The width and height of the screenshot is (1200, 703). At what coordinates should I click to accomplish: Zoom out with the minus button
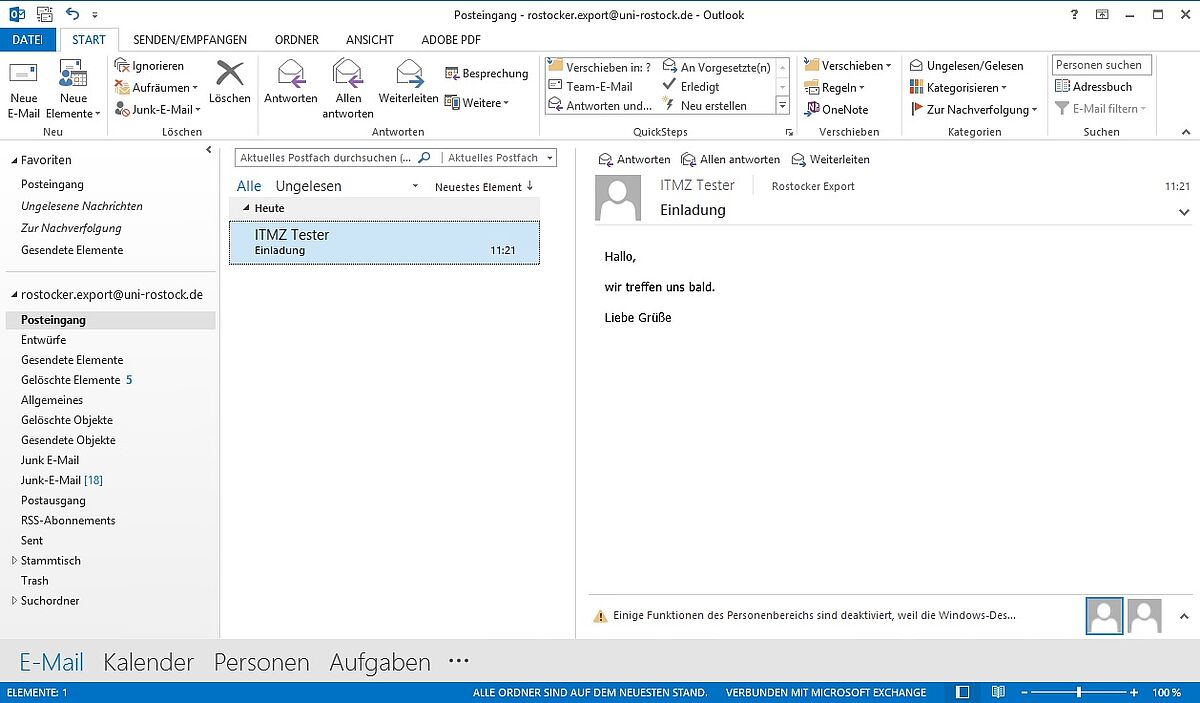1024,692
